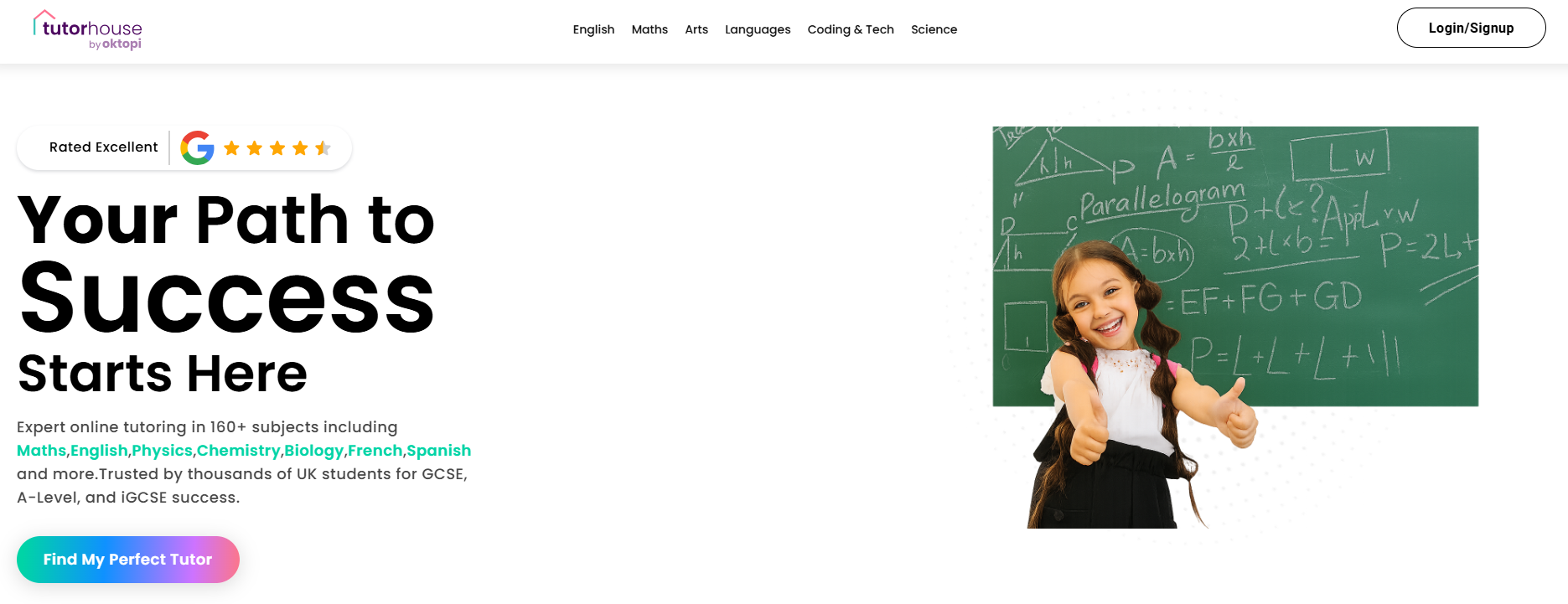Screen dimensions: 1568x604
Task: Follow the Spanish subject link
Action: [438, 451]
